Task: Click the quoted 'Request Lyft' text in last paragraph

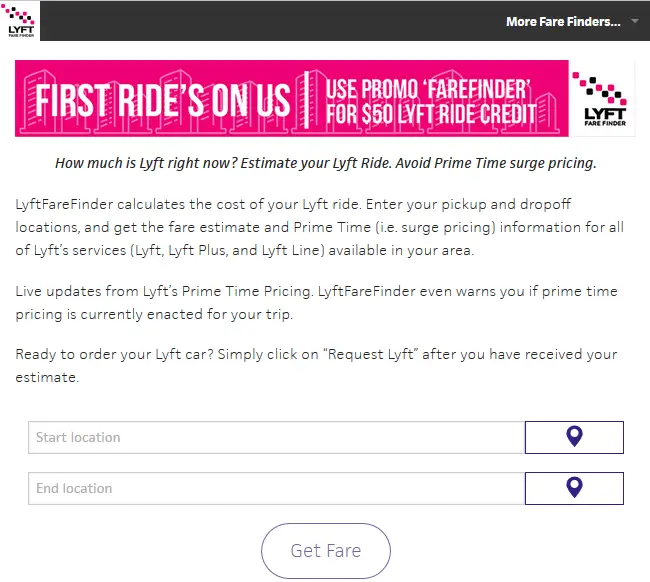Action: tap(370, 354)
